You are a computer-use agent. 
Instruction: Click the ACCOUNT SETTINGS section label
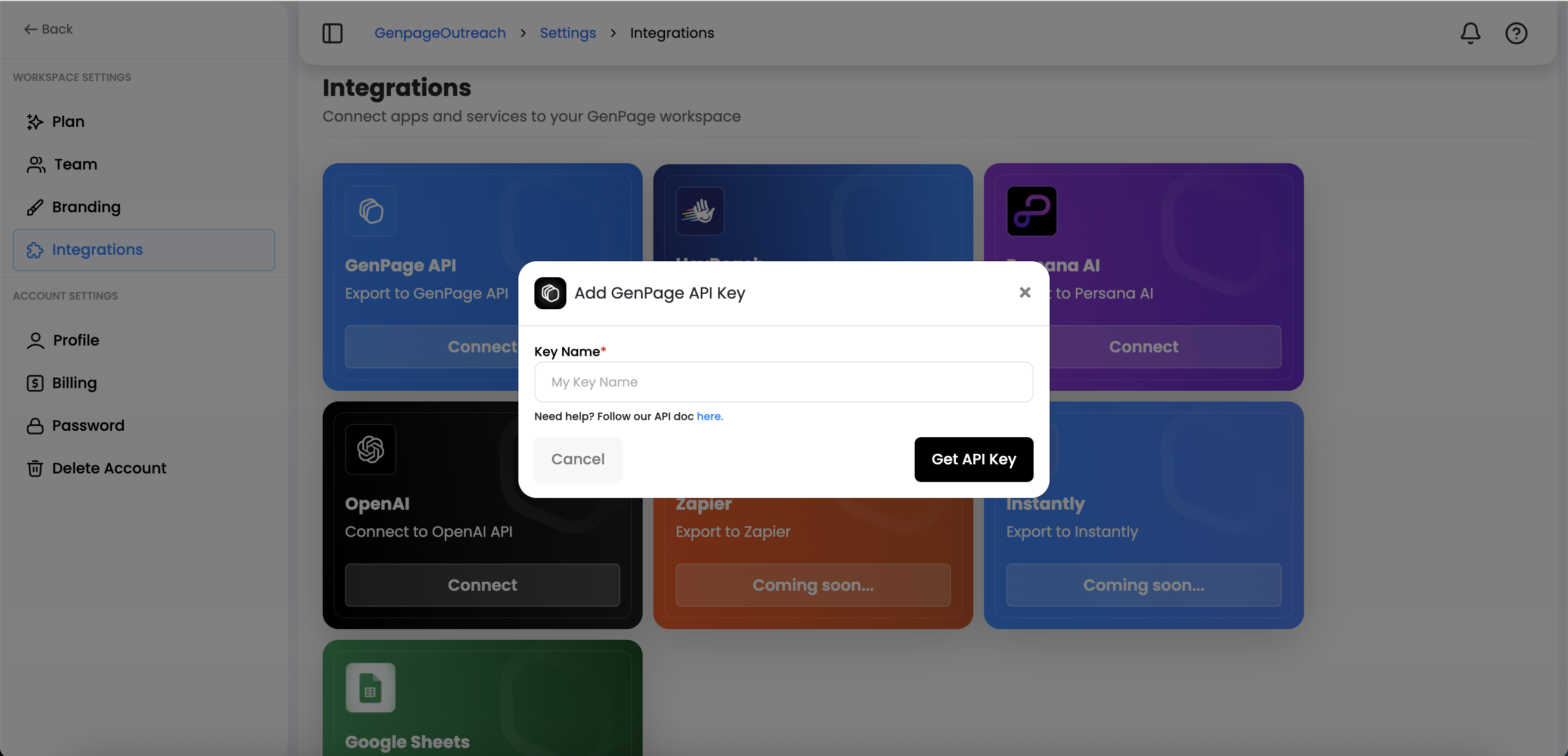[66, 296]
